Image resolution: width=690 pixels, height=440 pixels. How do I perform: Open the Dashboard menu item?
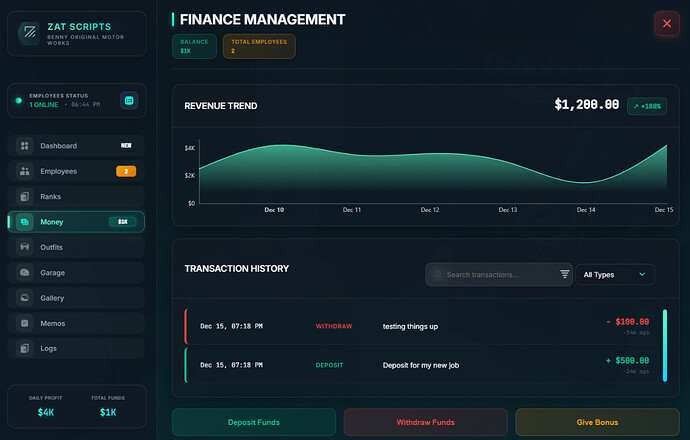76,146
